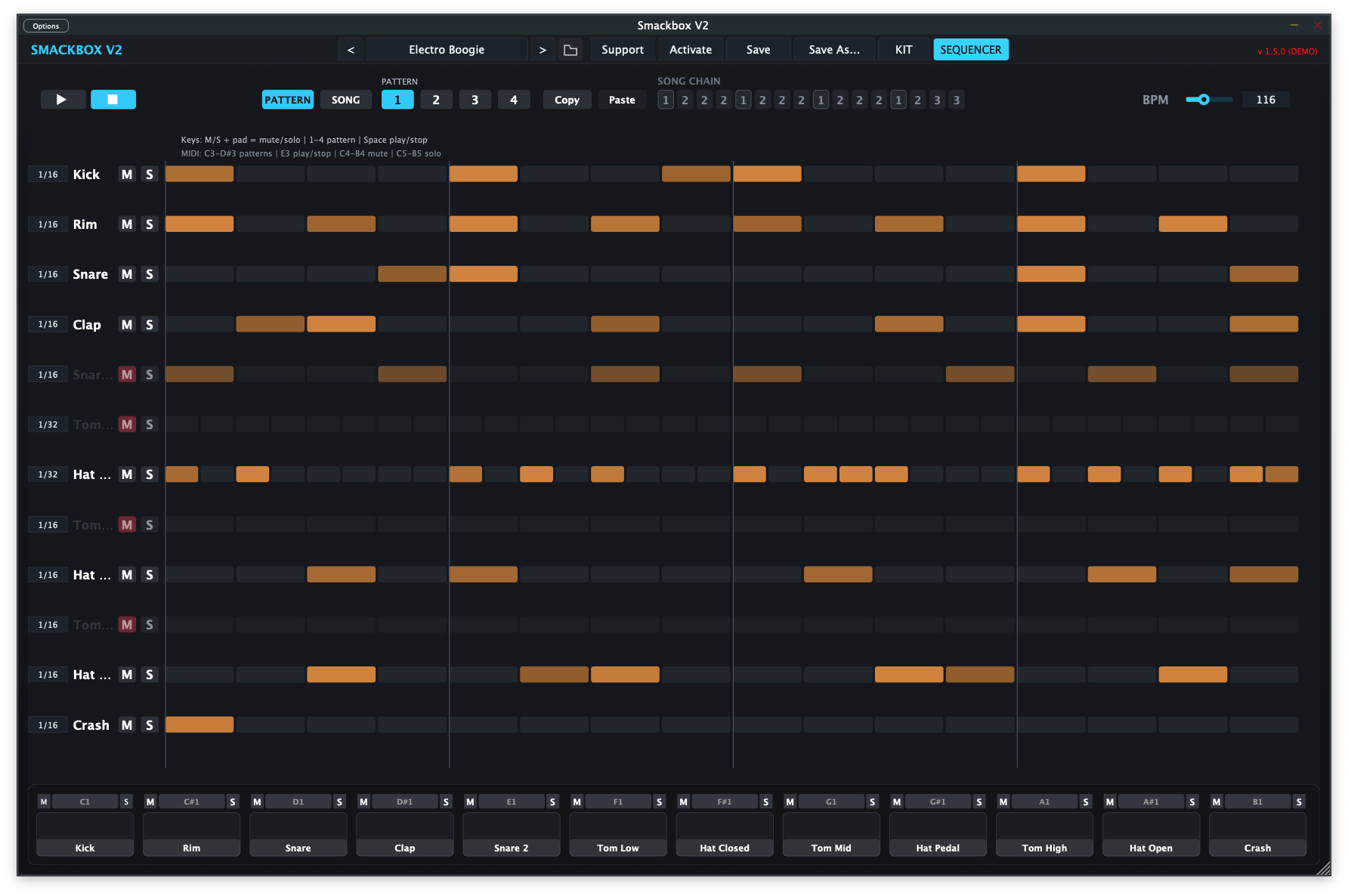Go to next preset arrow
The height and width of the screenshot is (896, 1348).
[543, 50]
